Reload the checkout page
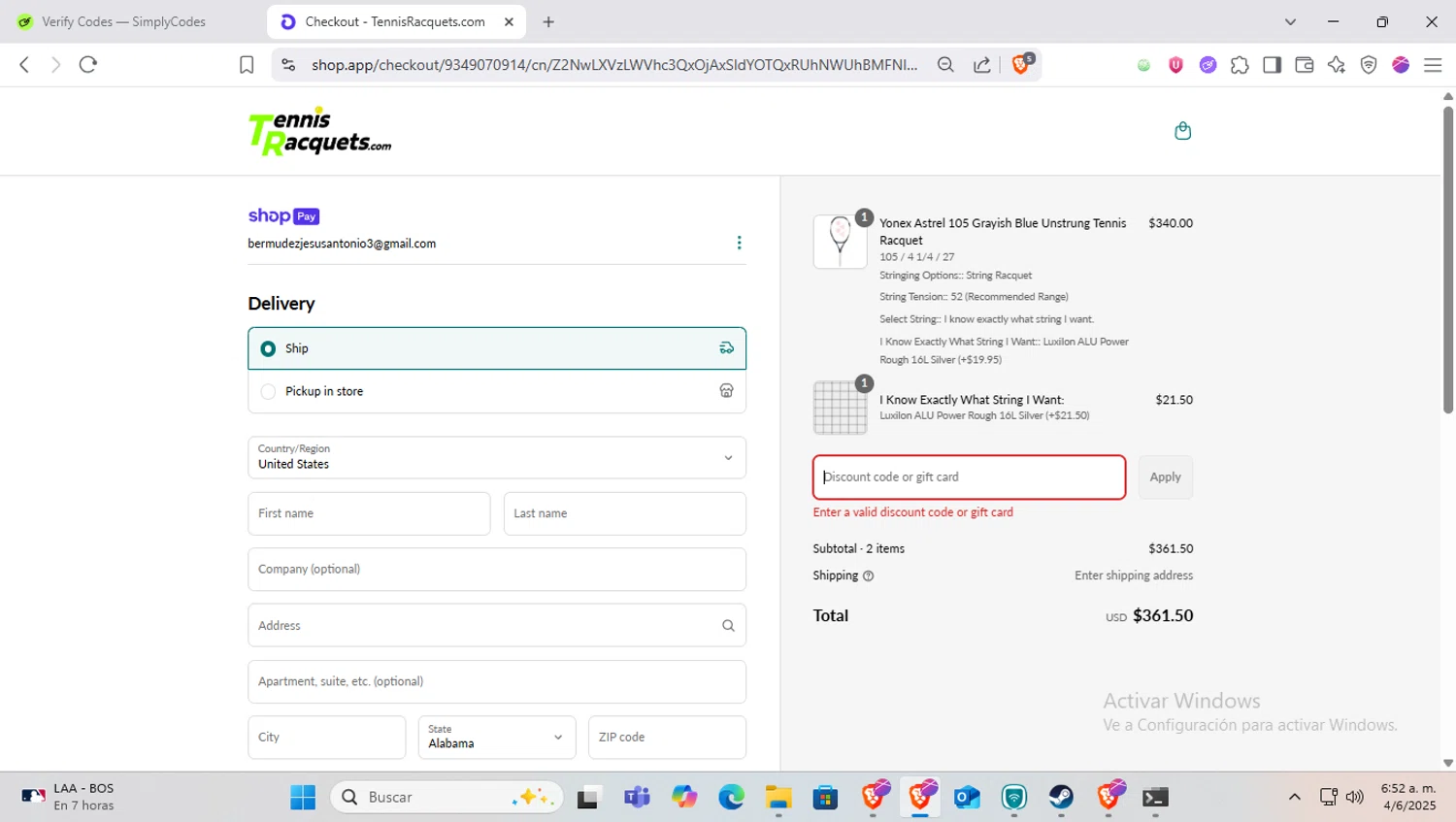This screenshot has height=822, width=1456. [88, 65]
